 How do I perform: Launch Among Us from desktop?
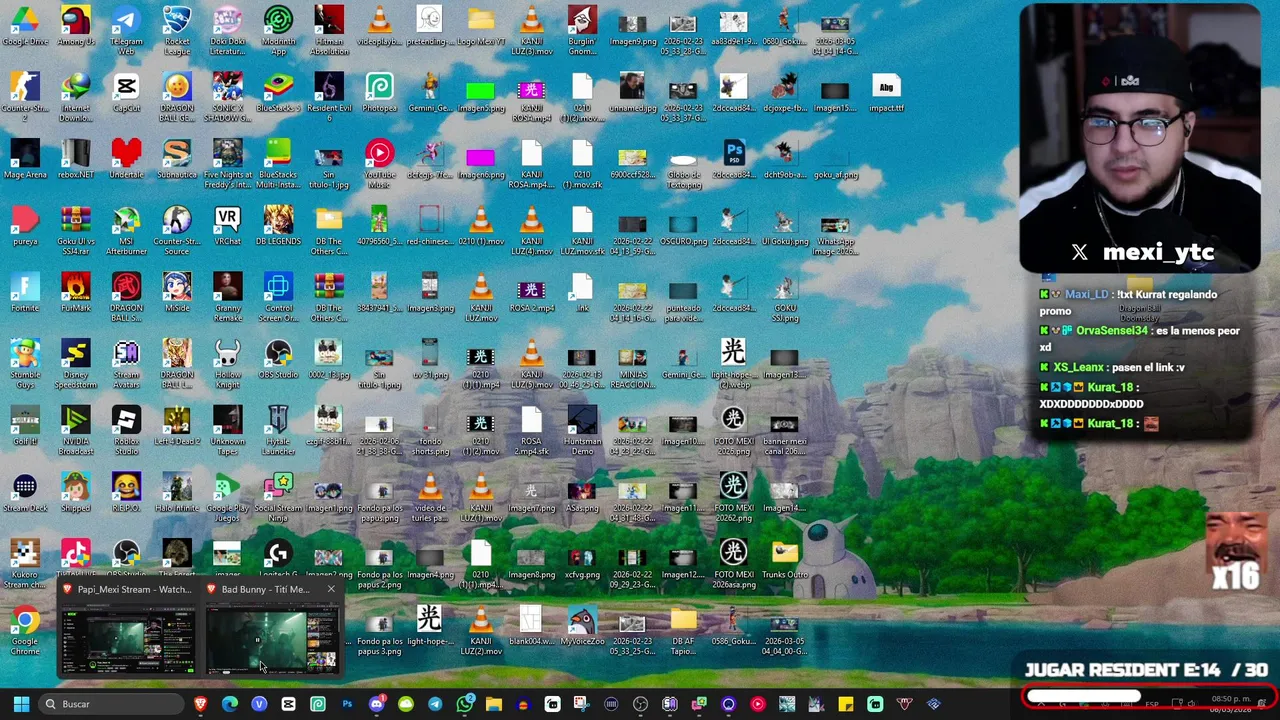[x=76, y=27]
